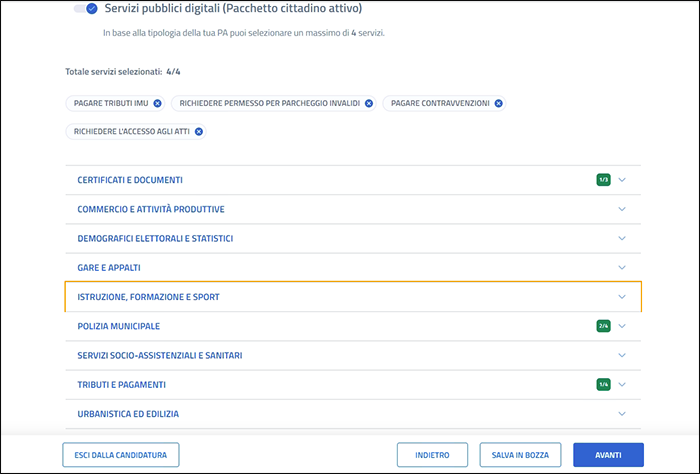This screenshot has width=700, height=474.
Task: Open the Polizia Municipale category
Action: click(118, 326)
